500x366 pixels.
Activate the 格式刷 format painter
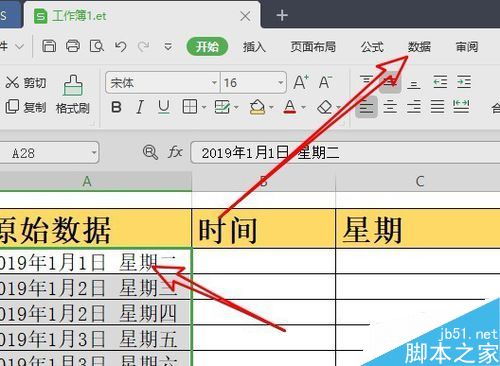click(73, 95)
